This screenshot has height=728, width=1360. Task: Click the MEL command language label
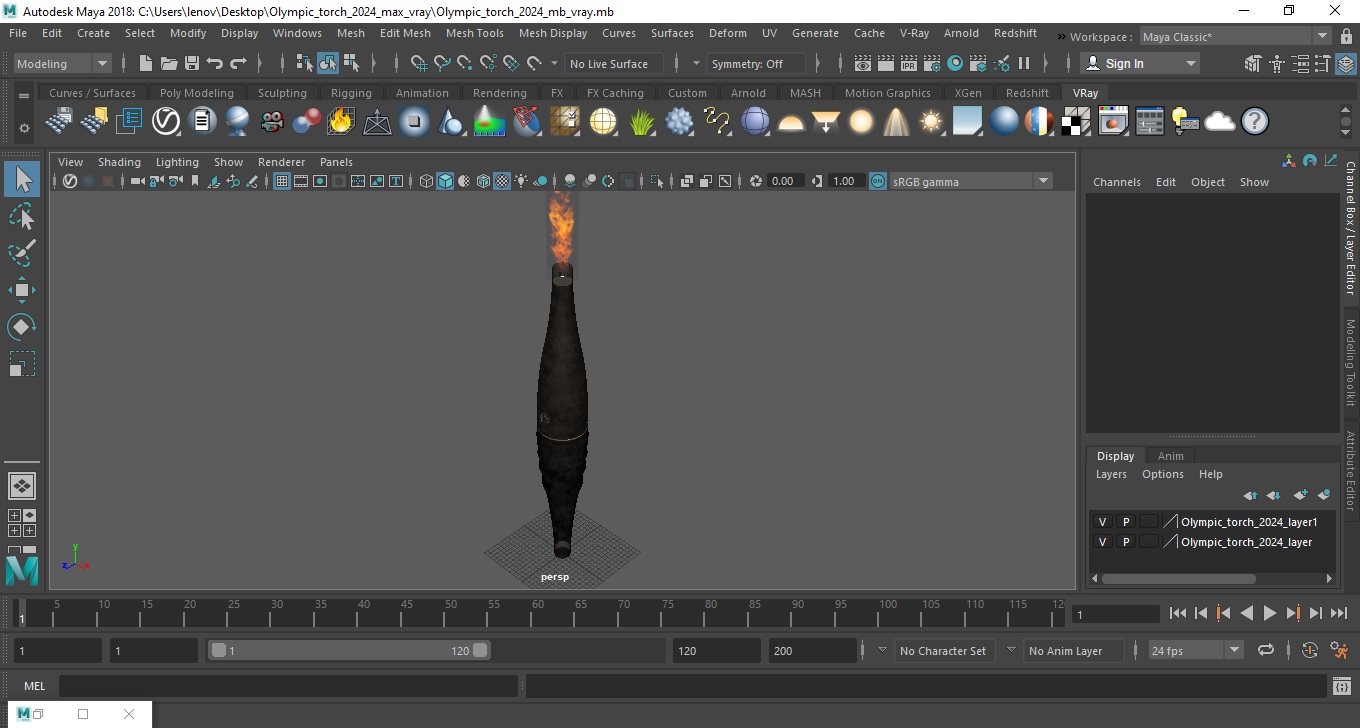(x=35, y=686)
